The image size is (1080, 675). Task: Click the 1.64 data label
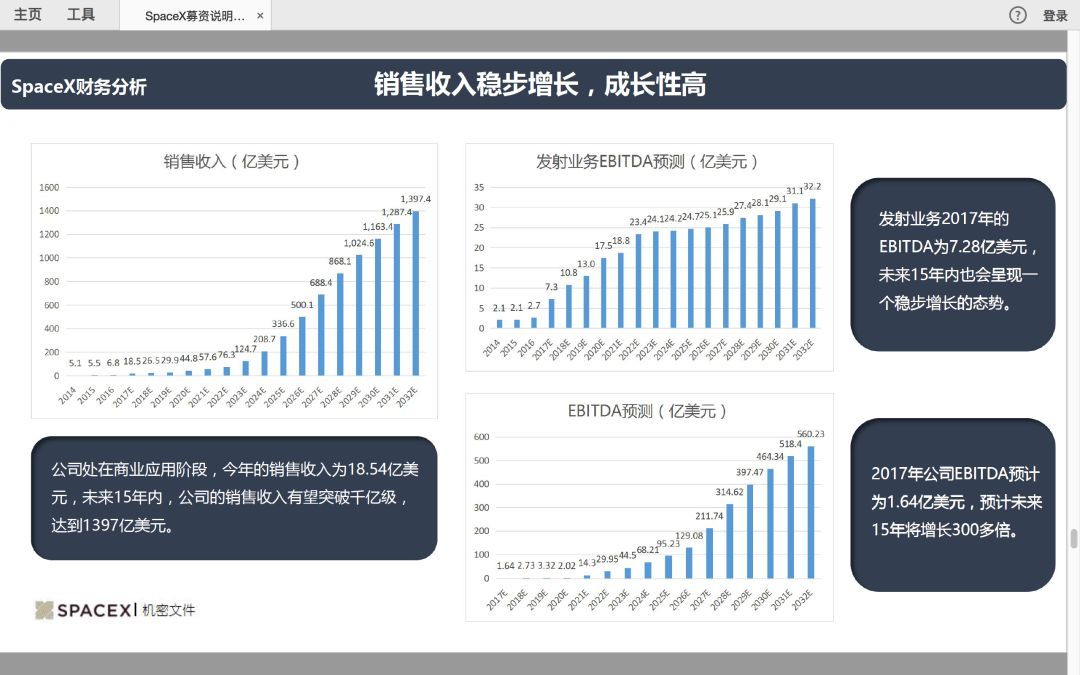click(x=505, y=565)
